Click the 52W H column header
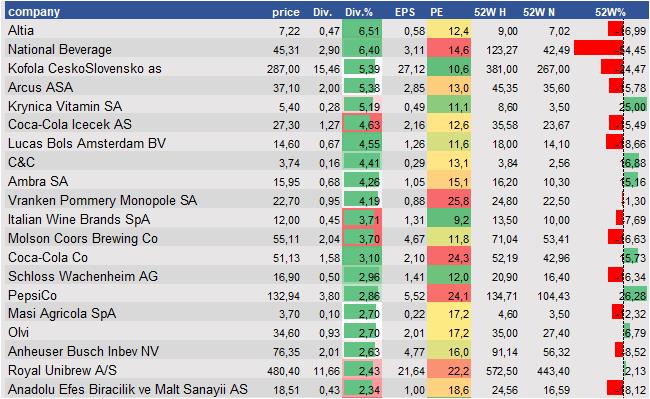650x399 pixels. (x=490, y=12)
